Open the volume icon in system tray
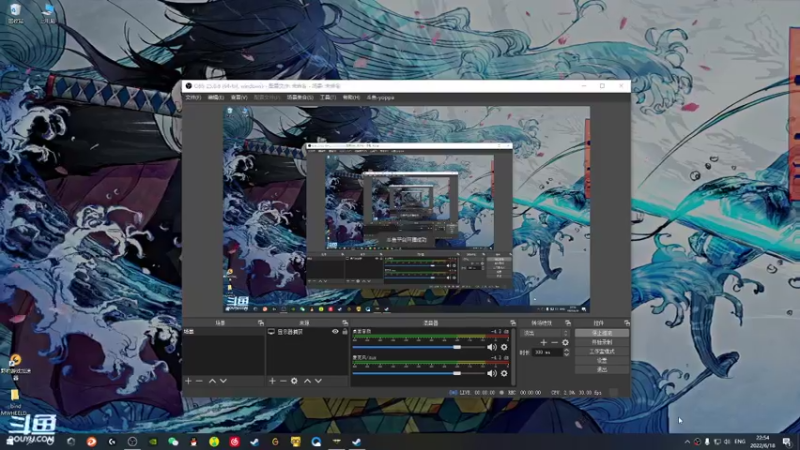The width and height of the screenshot is (800, 450). click(x=727, y=442)
